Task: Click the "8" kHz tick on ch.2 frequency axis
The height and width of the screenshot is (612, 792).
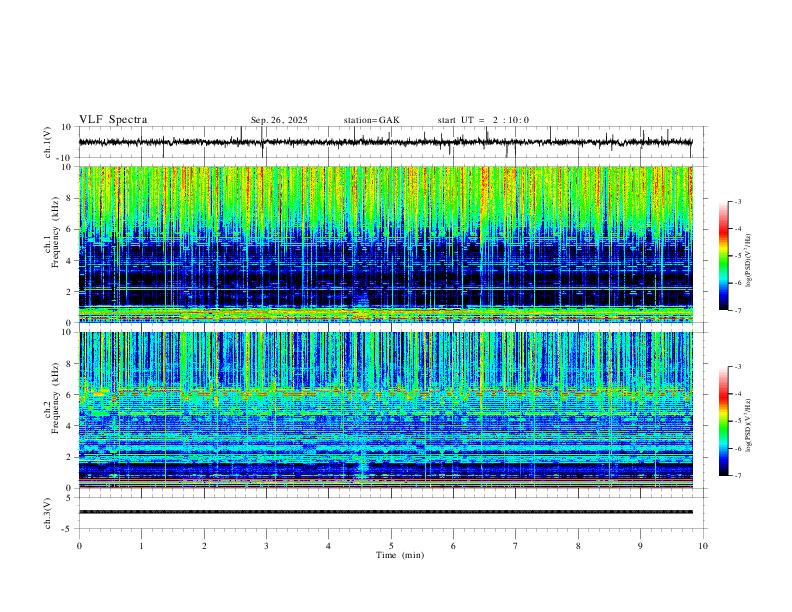Action: [69, 364]
